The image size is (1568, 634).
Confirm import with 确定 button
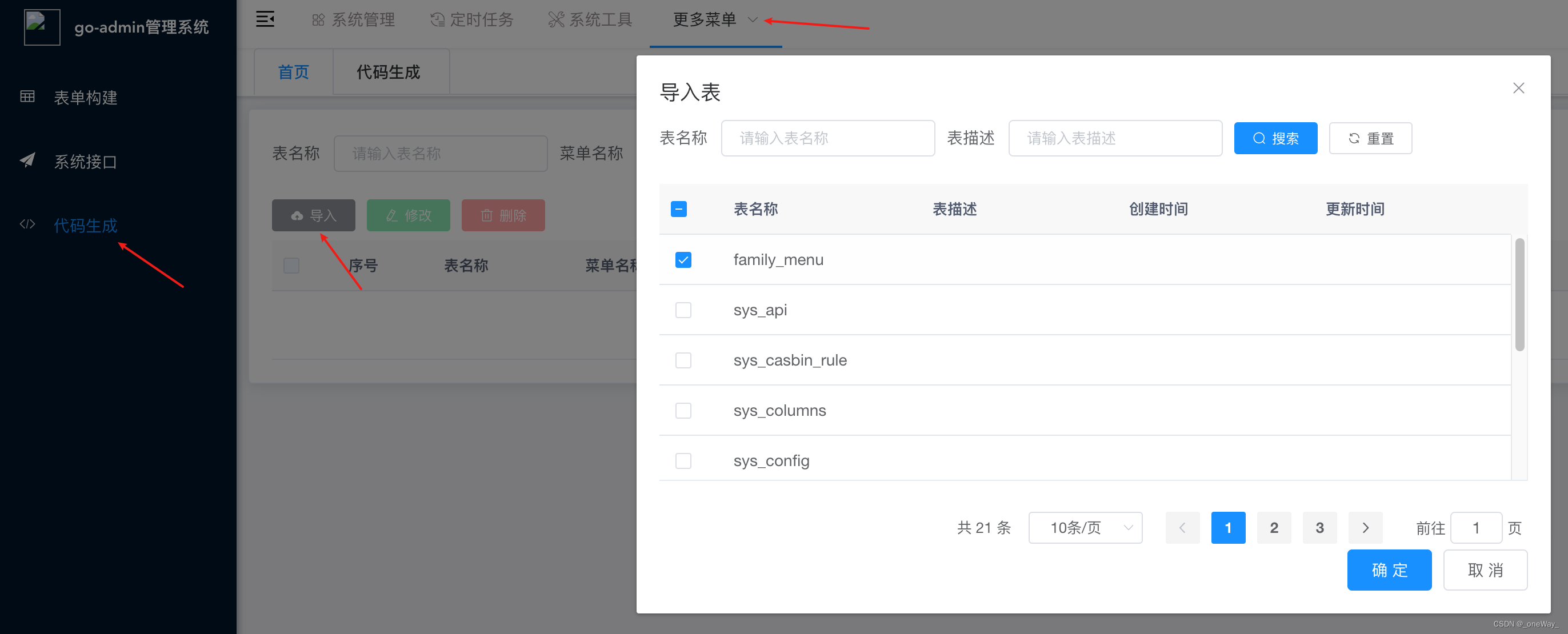(1389, 570)
